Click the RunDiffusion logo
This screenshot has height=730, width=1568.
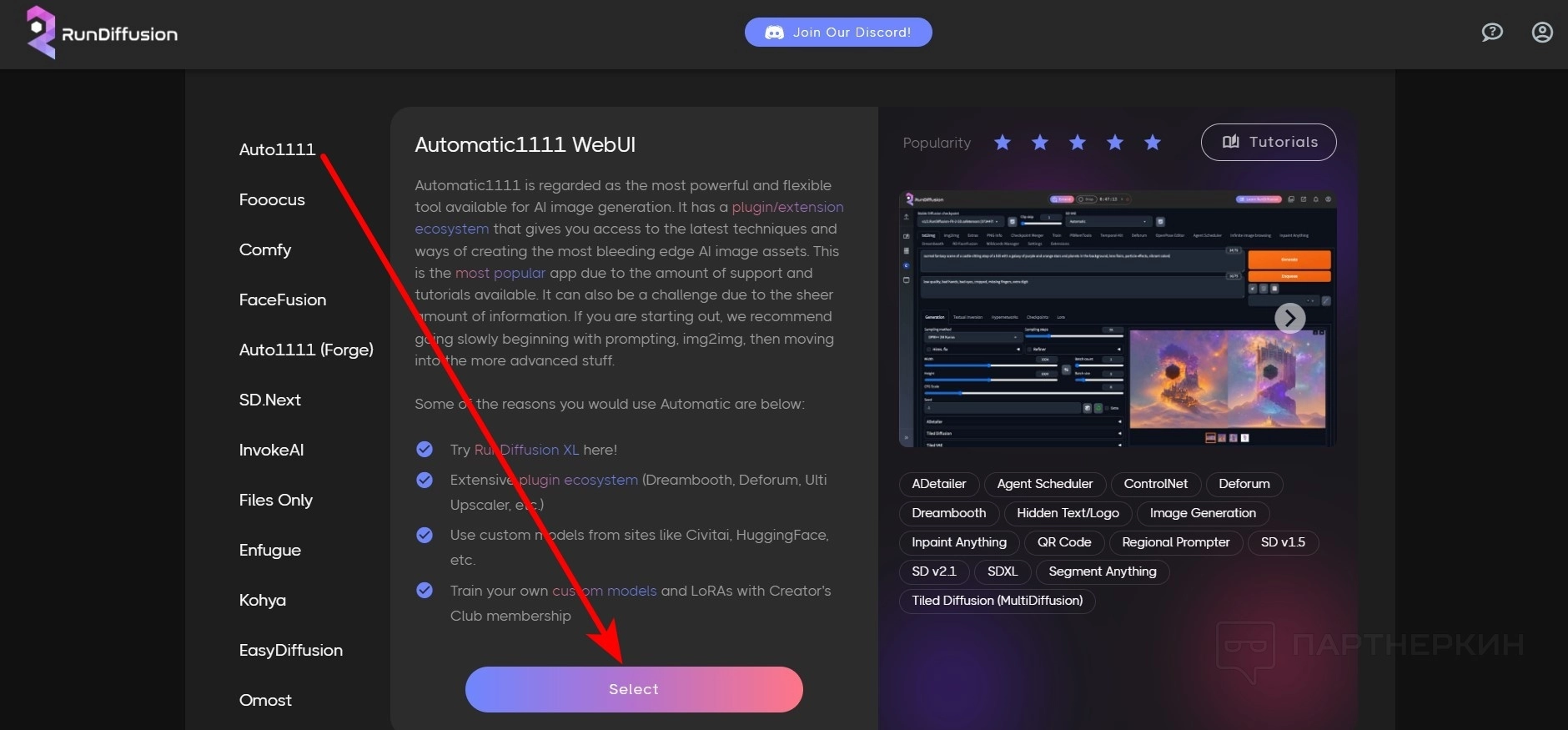click(102, 33)
